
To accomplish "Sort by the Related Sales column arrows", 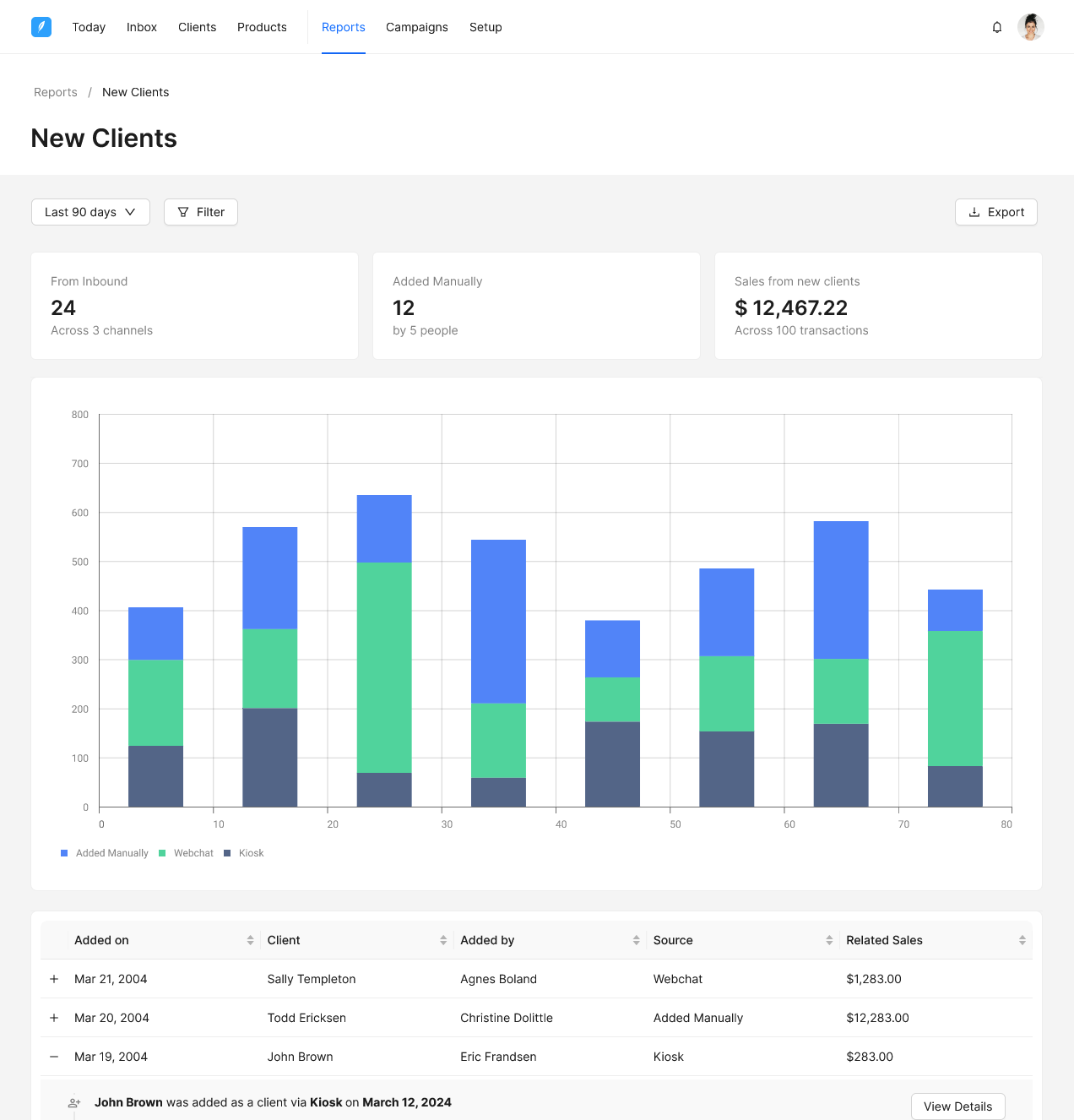I will (1022, 940).
